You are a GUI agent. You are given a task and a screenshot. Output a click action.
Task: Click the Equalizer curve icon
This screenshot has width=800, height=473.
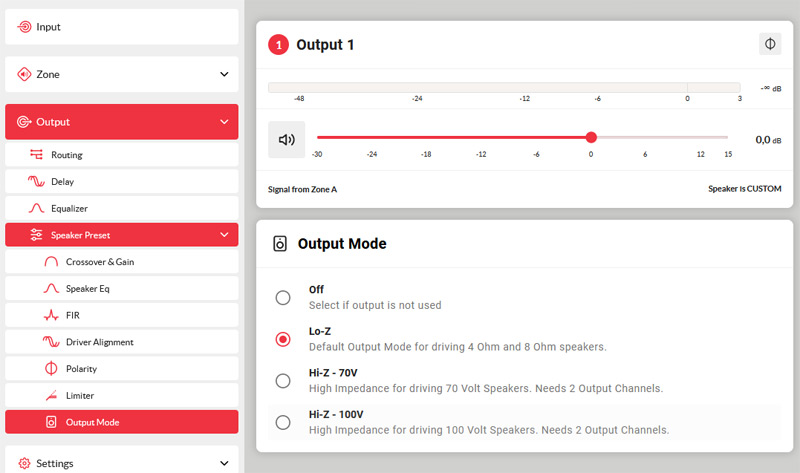36,209
